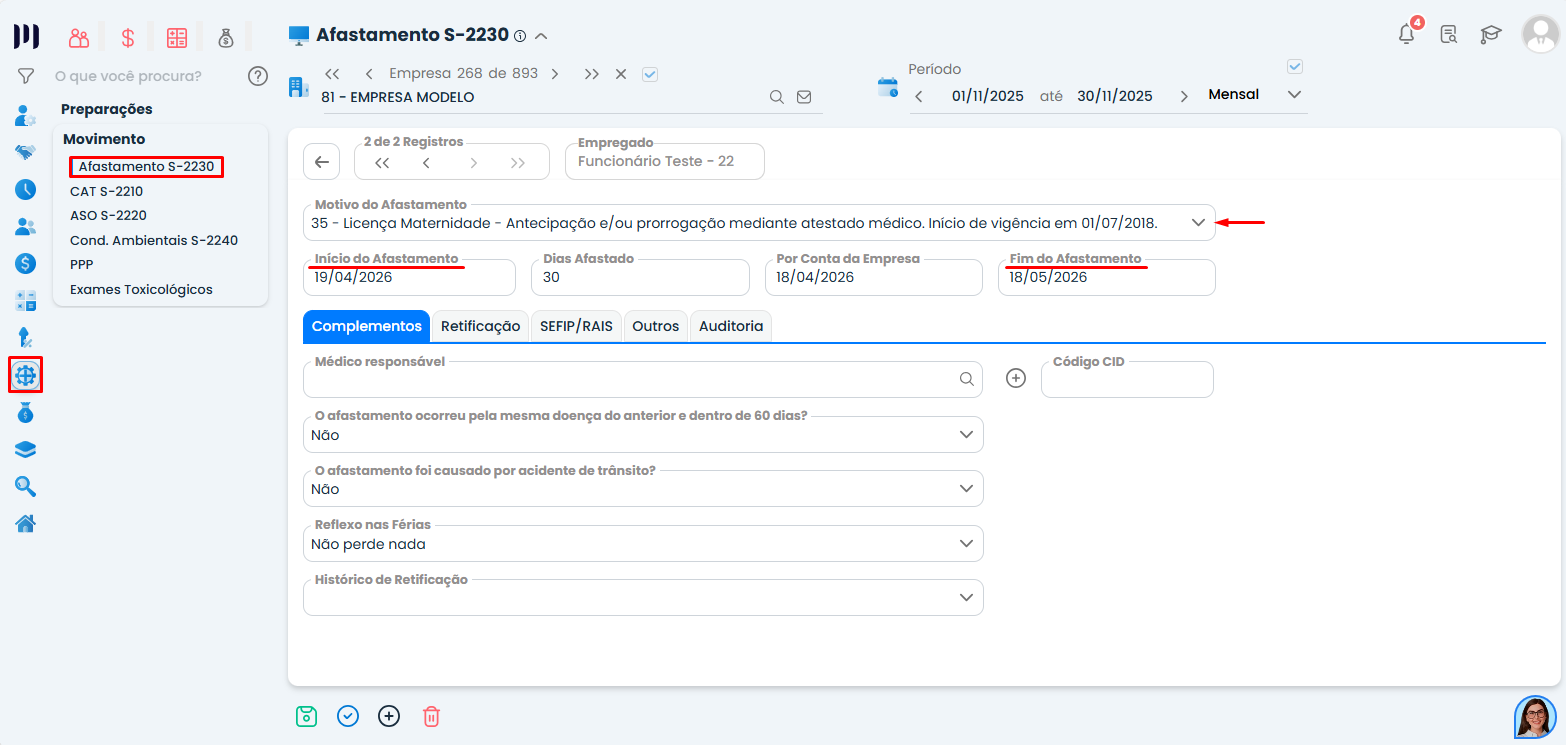Click the info icon next to page title
Screen dimensions: 1566x745
point(520,36)
